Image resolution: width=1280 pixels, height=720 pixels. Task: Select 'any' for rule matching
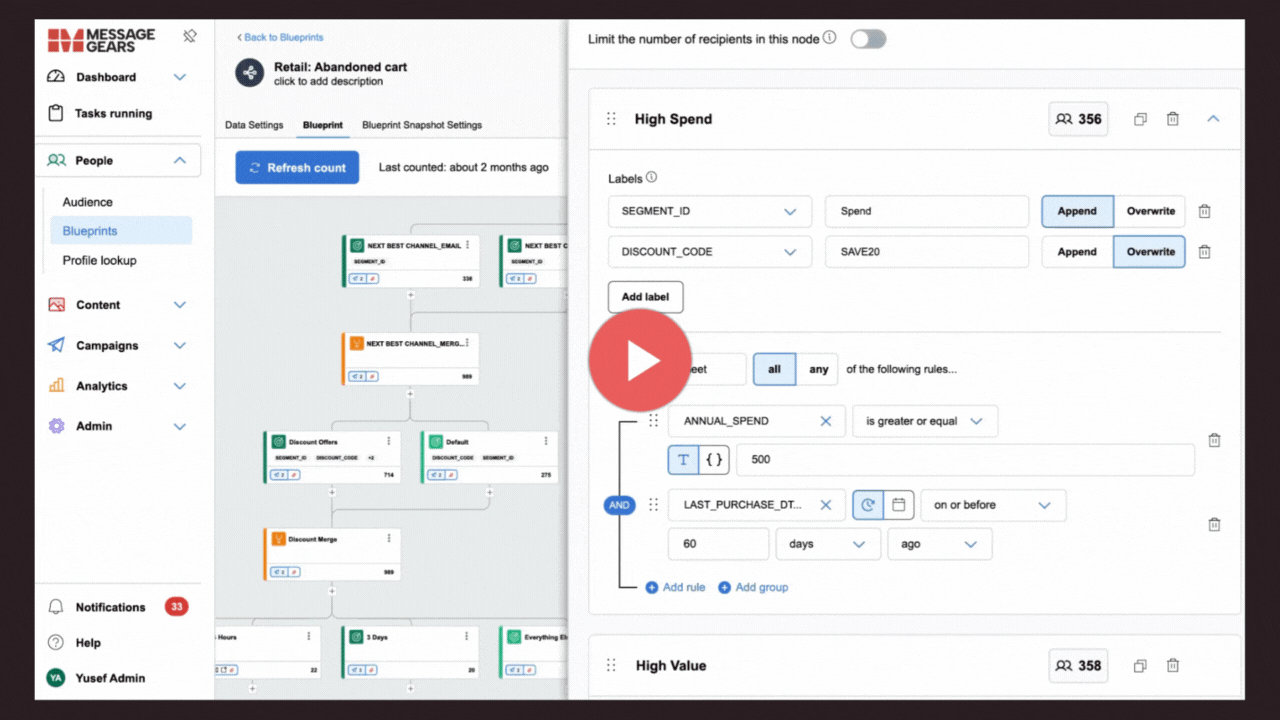pos(818,369)
